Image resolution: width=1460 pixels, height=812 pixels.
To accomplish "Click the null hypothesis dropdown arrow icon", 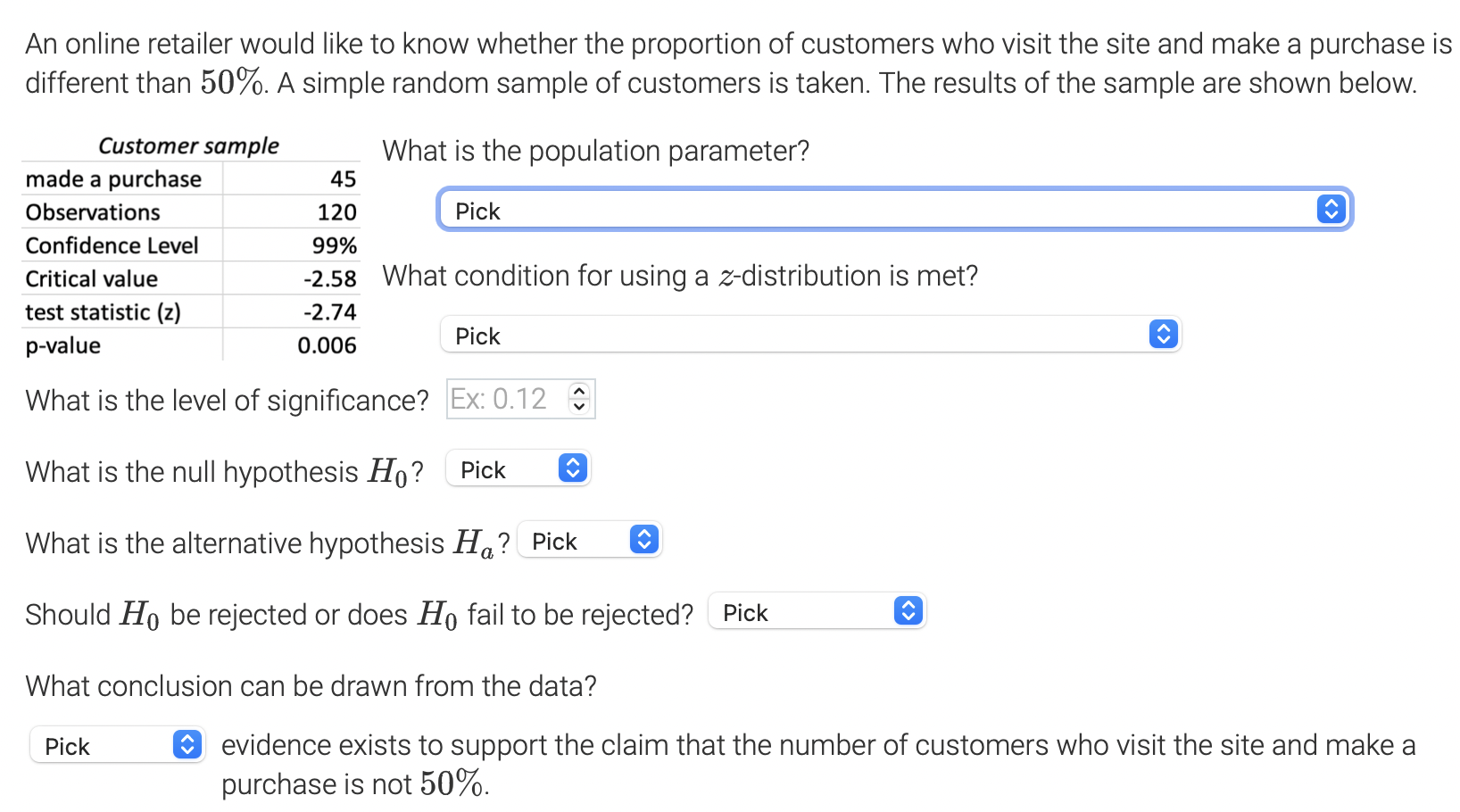I will 572,468.
